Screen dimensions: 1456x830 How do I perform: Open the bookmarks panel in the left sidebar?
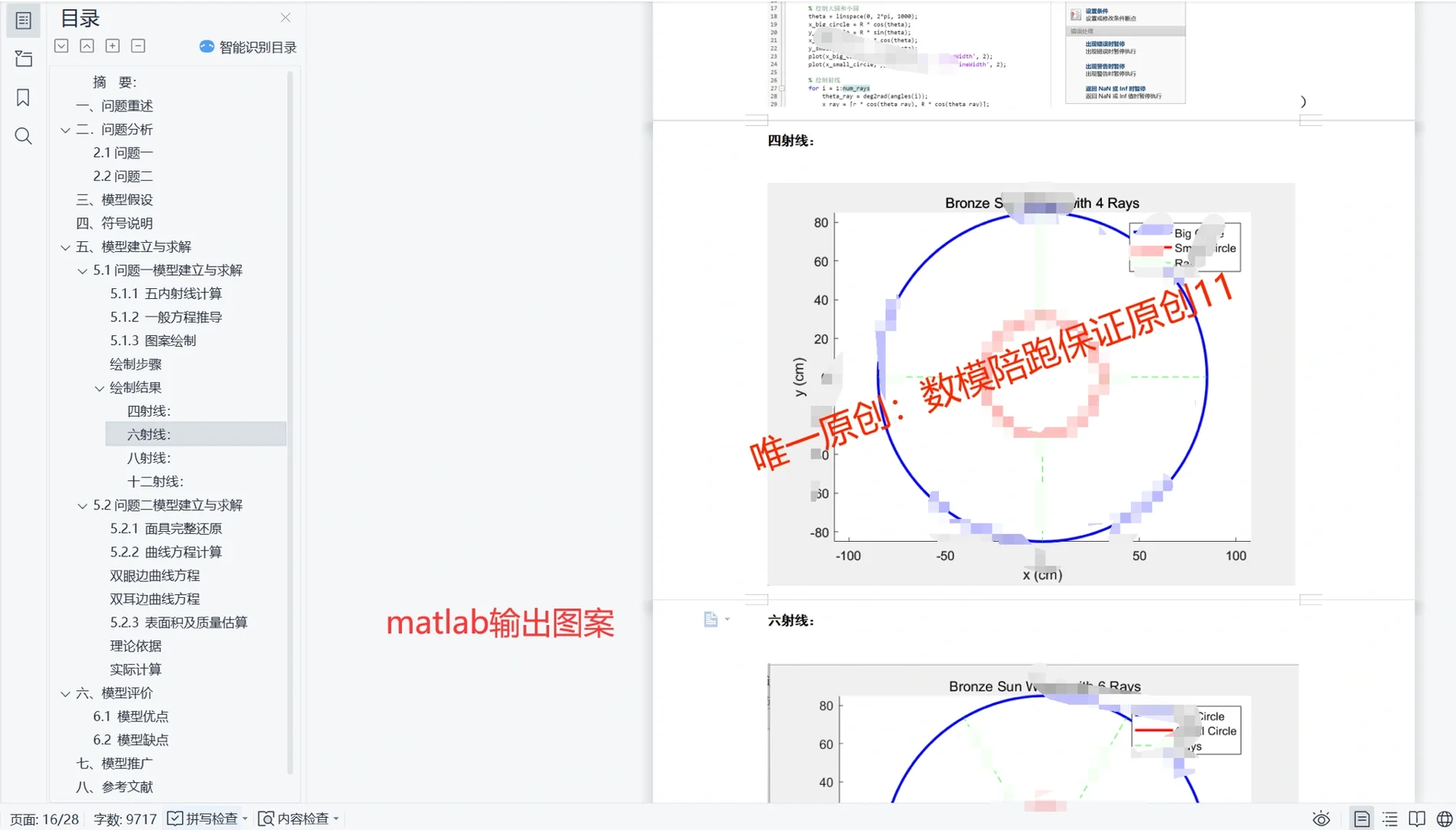(x=23, y=98)
